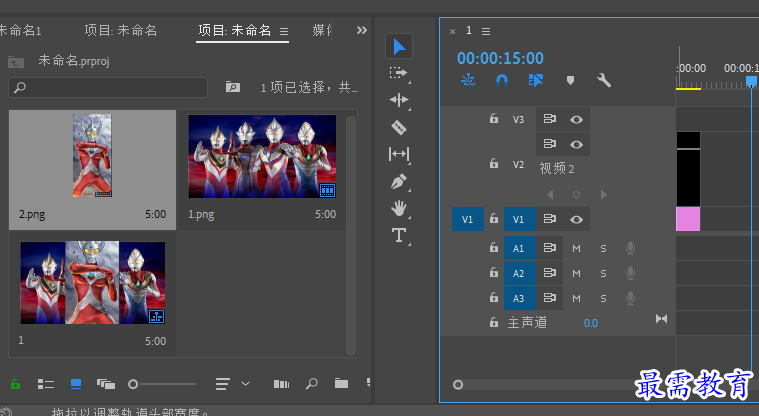The image size is (759, 416).
Task: Select the Hand tool
Action: tap(399, 209)
